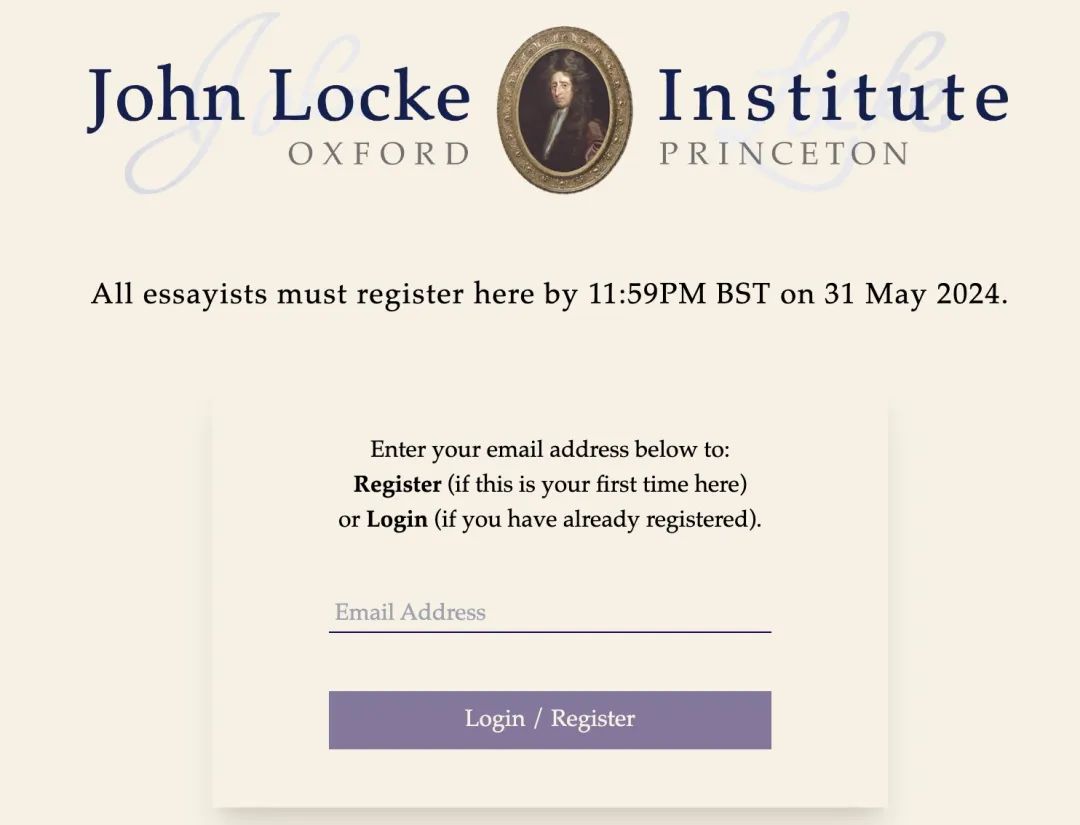Click the bold "Register" word in instructions
The width and height of the screenshot is (1080, 825).
pyautogui.click(x=397, y=484)
